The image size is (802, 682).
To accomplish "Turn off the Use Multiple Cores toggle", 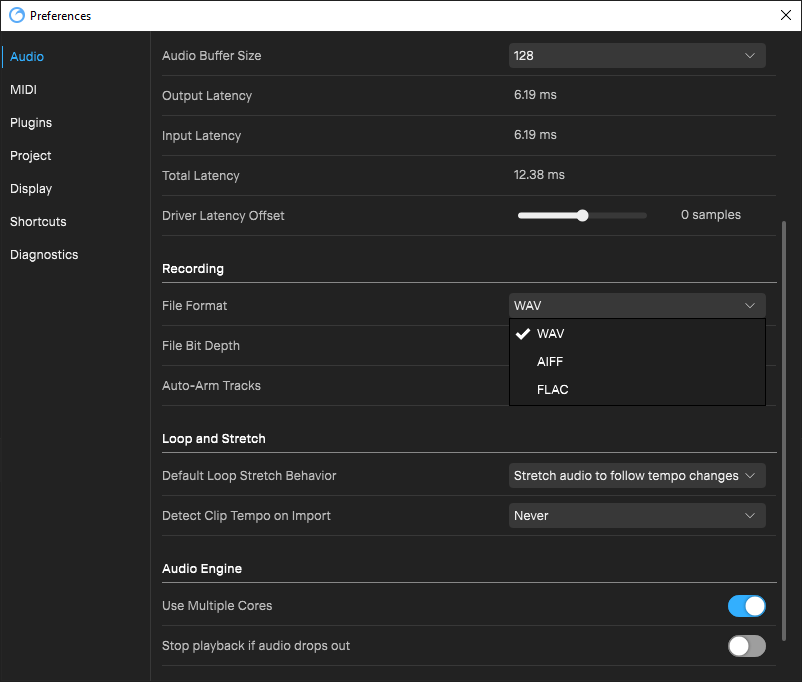I will (x=747, y=606).
